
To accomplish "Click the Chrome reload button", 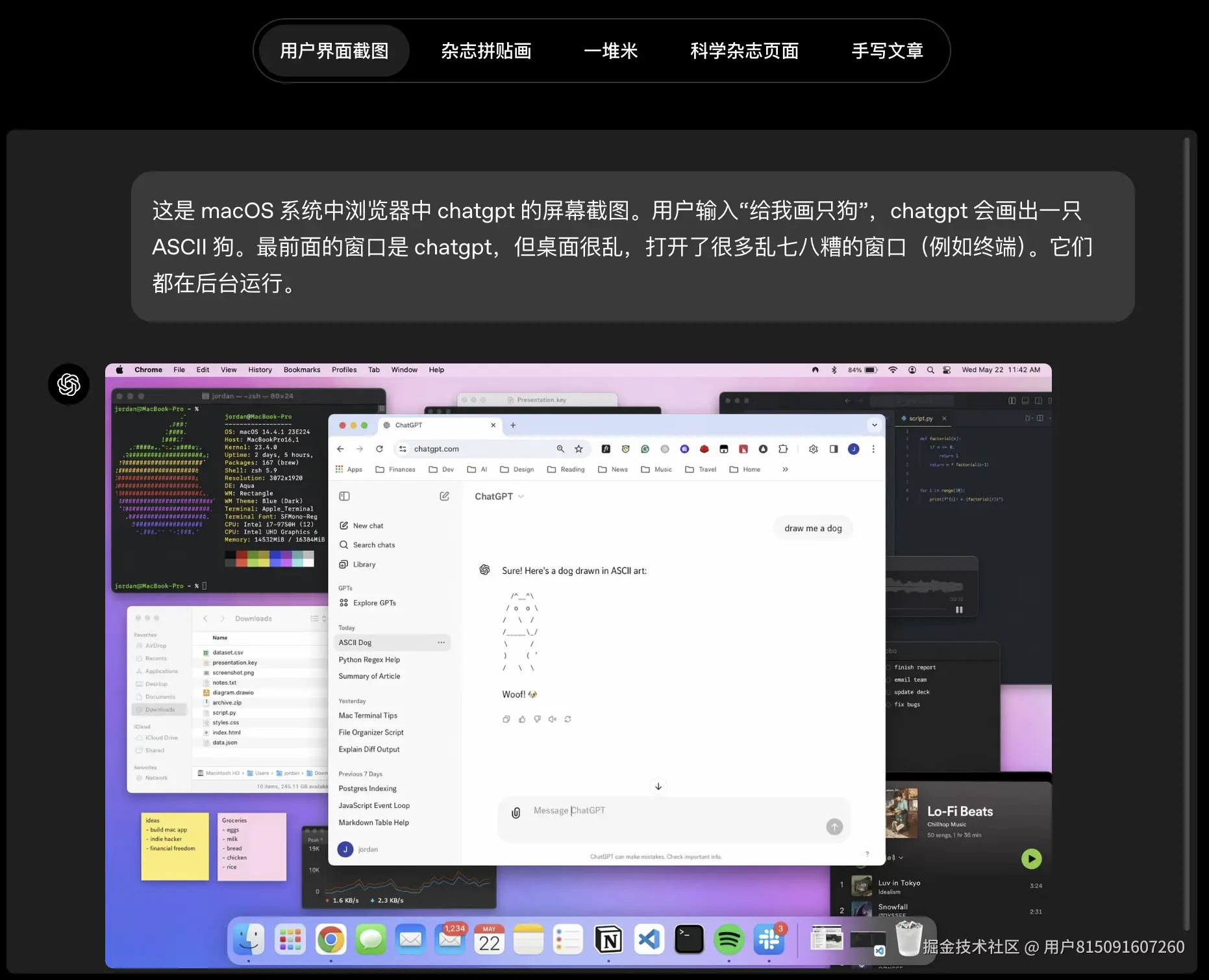I will [379, 448].
